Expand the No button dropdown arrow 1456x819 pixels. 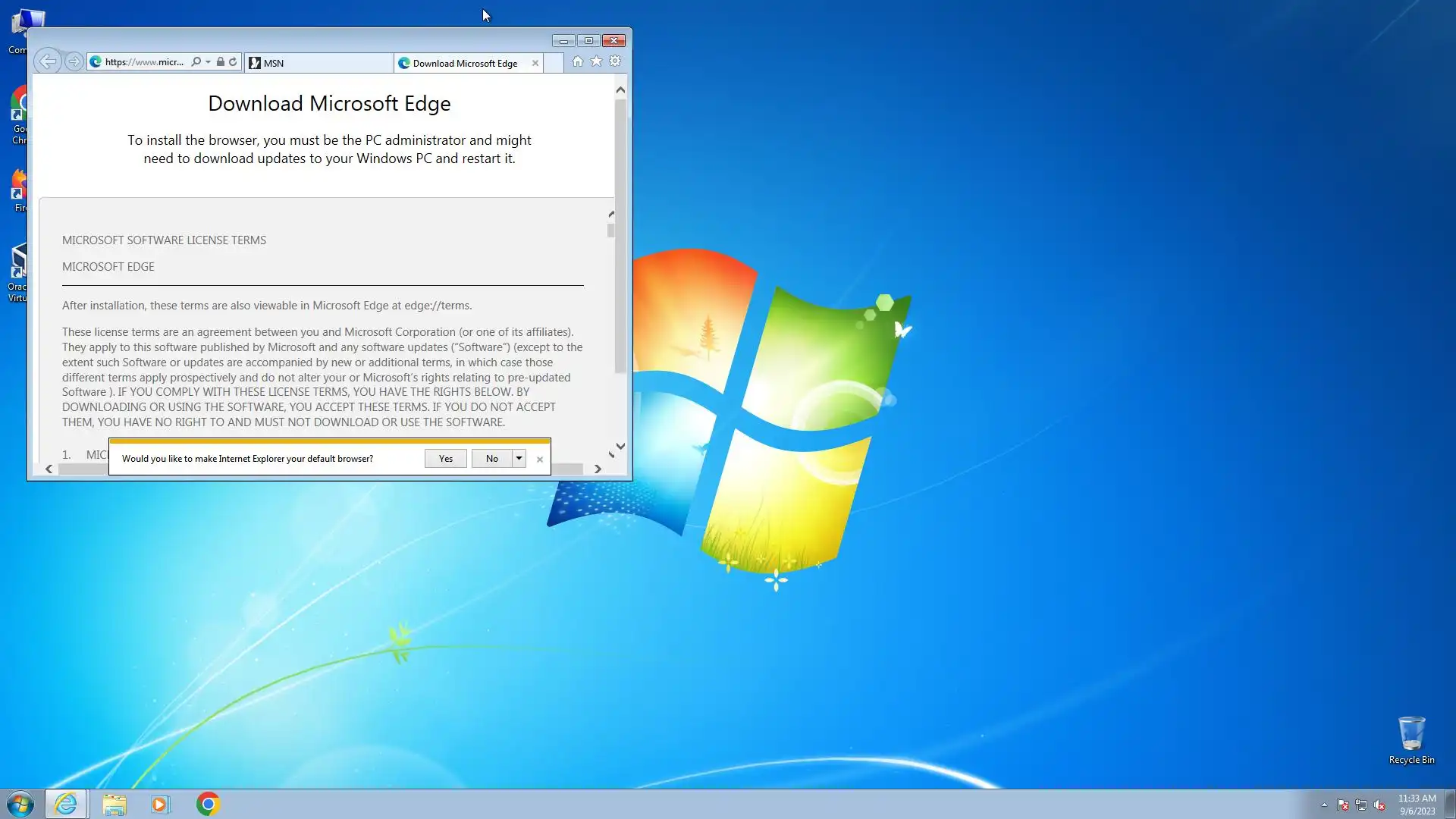[x=519, y=458]
